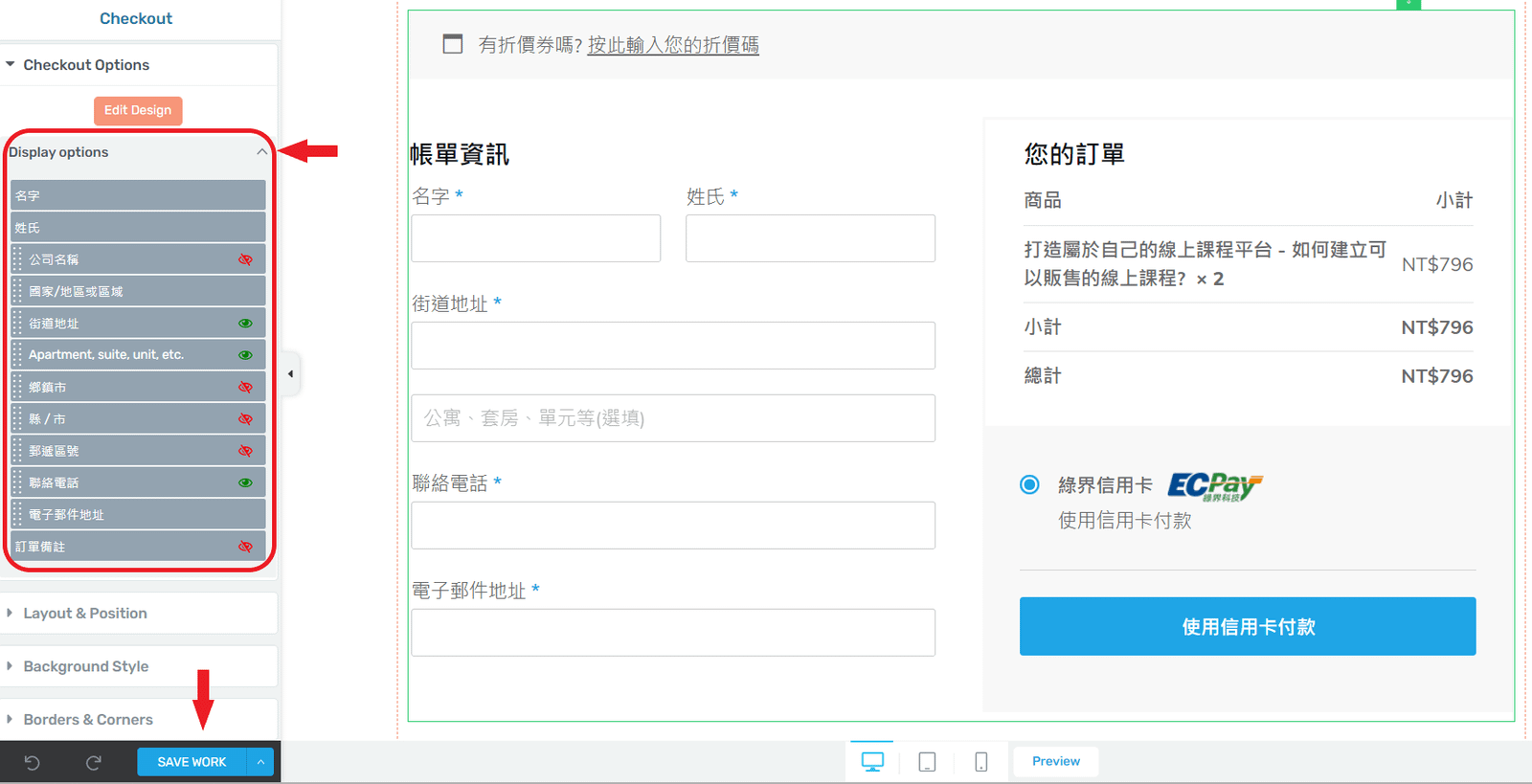This screenshot has height=784, width=1532.
Task: Click the apartment 公寓、套房 input field
Action: click(x=673, y=418)
